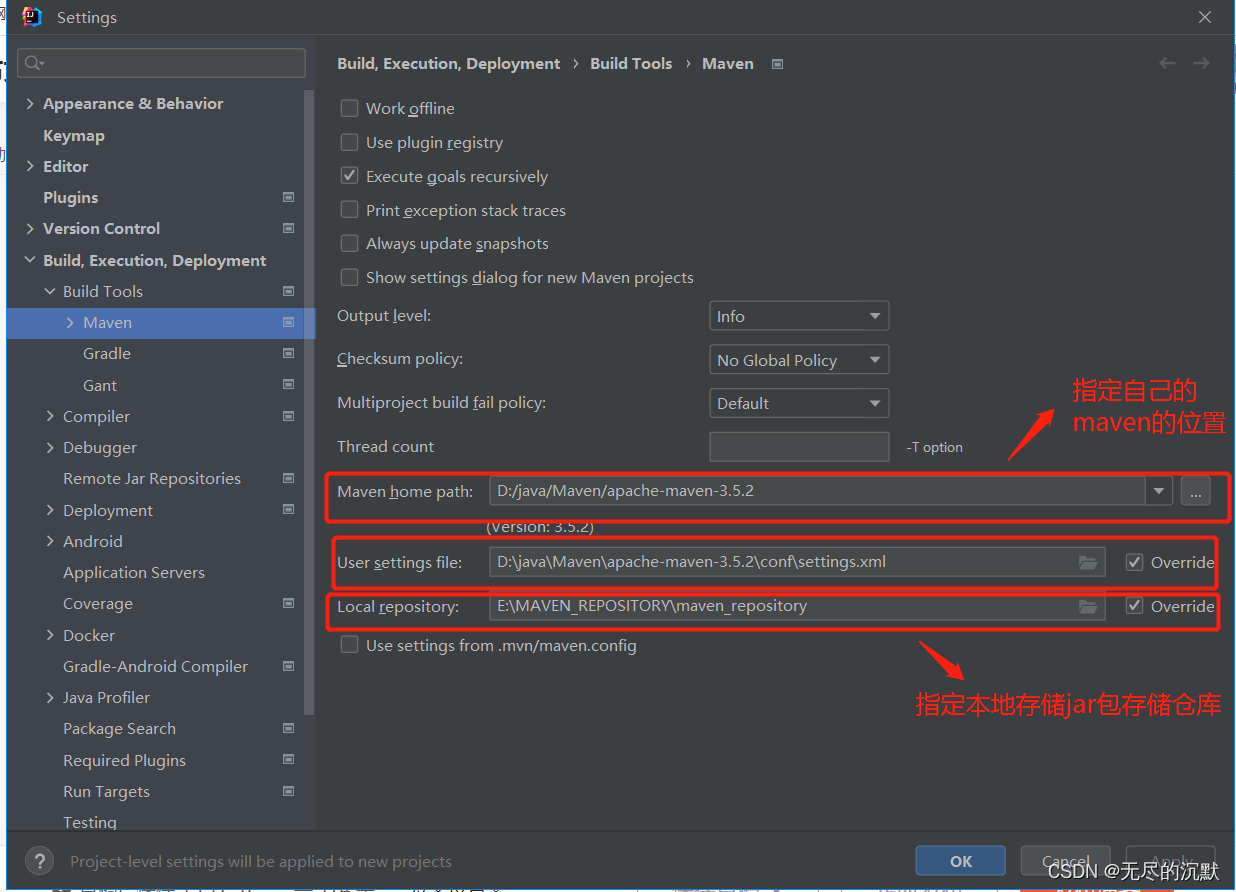
Task: Uncheck Override for User settings file
Action: (x=1134, y=562)
